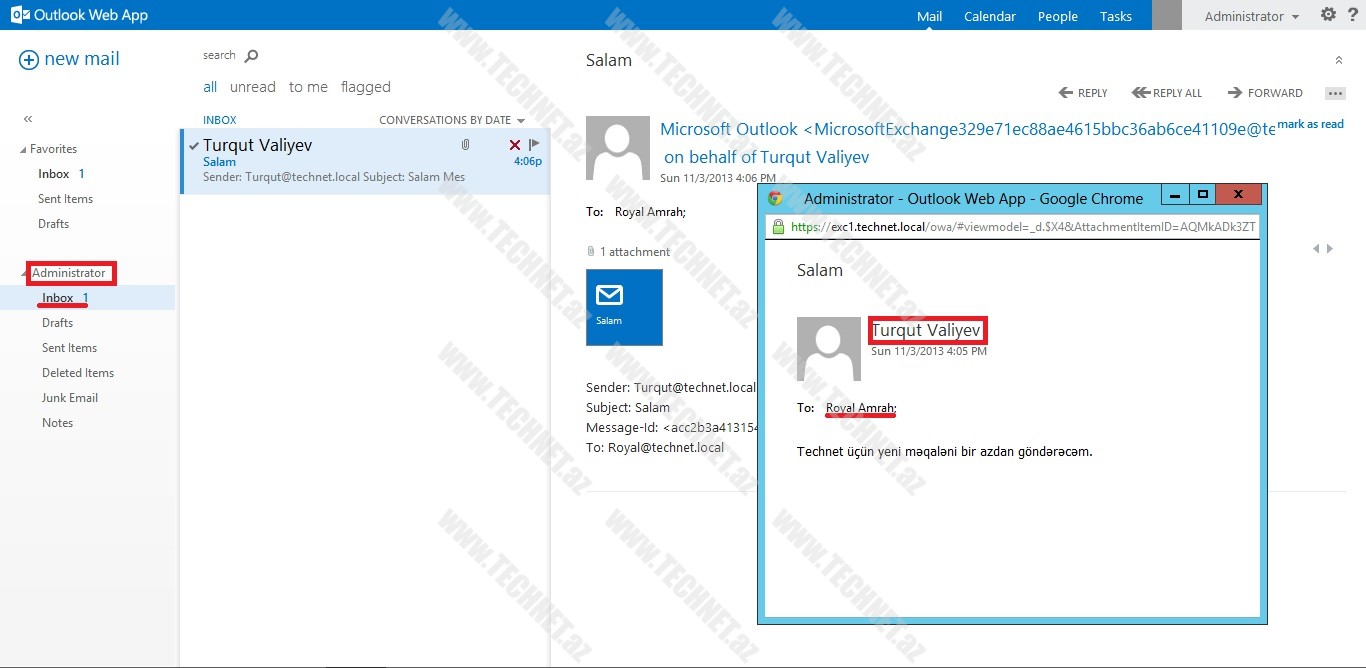Click the new mail plus icon
1366x668 pixels.
point(29,60)
